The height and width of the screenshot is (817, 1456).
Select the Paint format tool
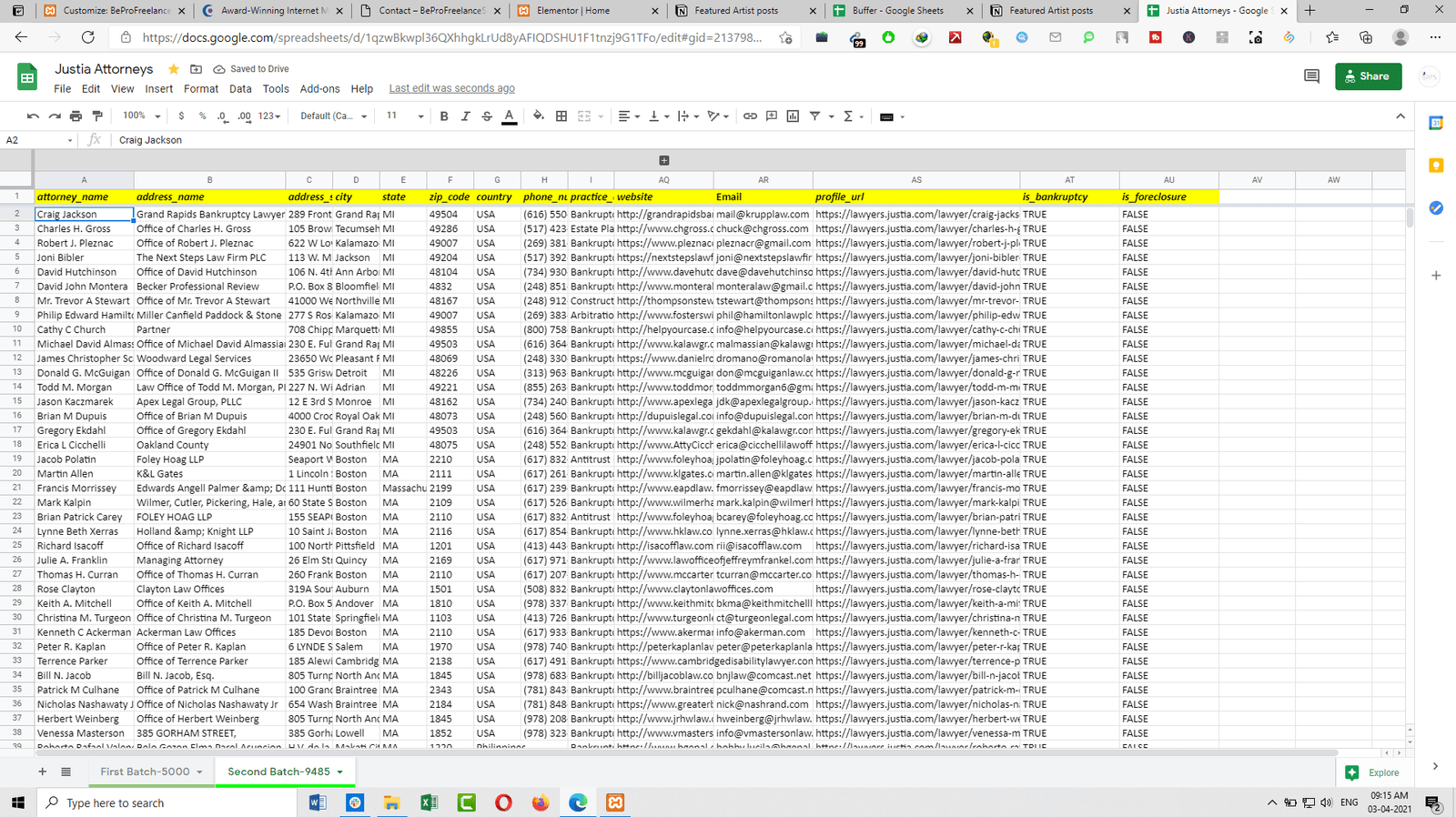point(97,116)
